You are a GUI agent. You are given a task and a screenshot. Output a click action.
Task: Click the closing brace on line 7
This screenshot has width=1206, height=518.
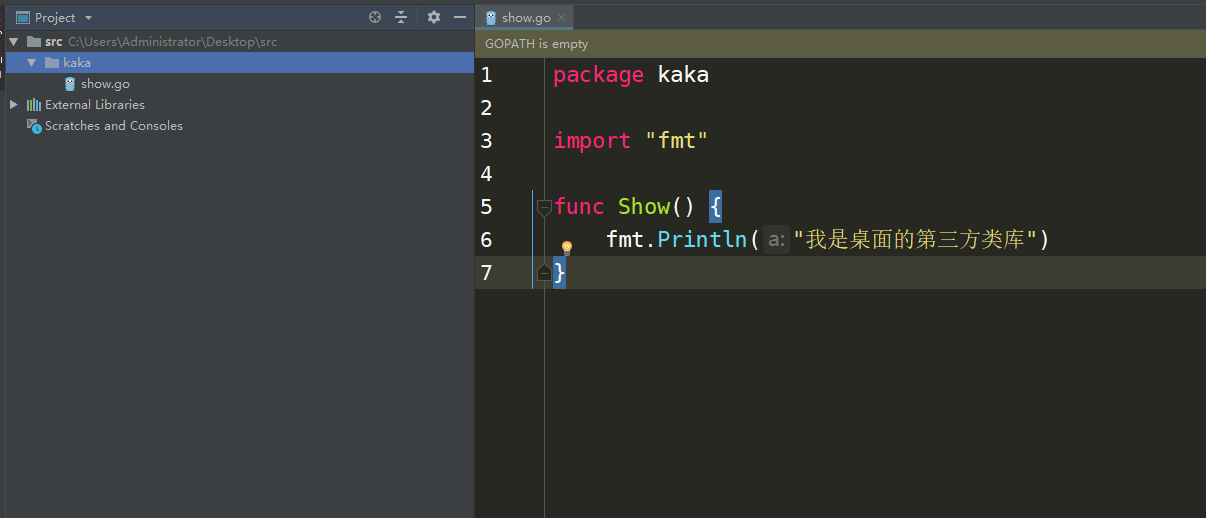560,272
